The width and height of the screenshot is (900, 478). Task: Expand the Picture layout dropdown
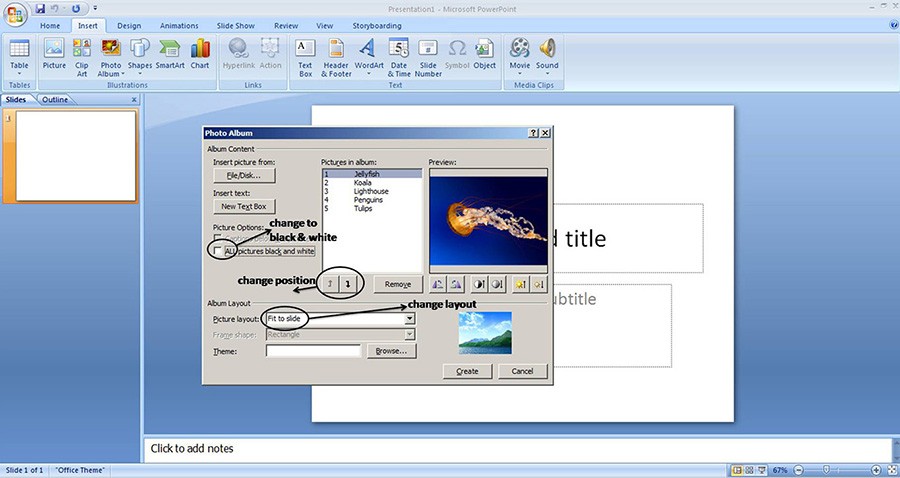point(410,319)
